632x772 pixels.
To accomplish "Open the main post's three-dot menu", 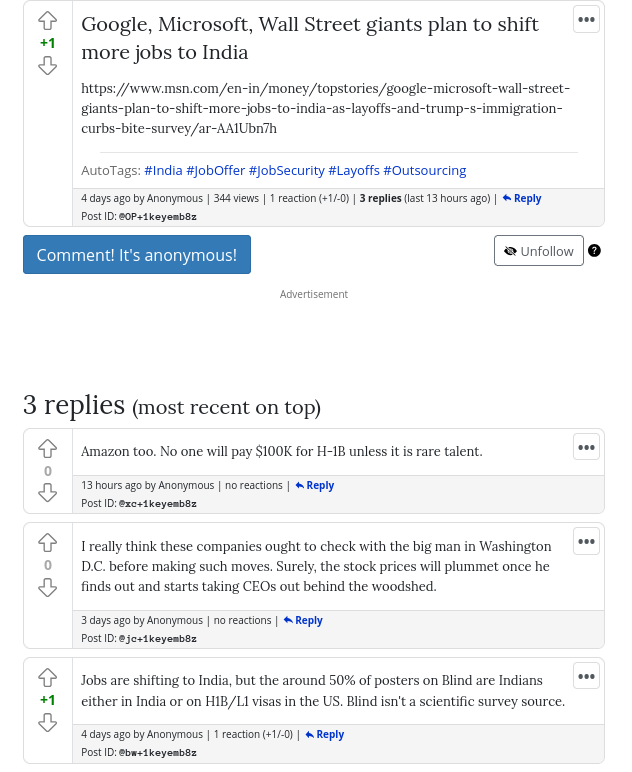I will (x=586, y=19).
